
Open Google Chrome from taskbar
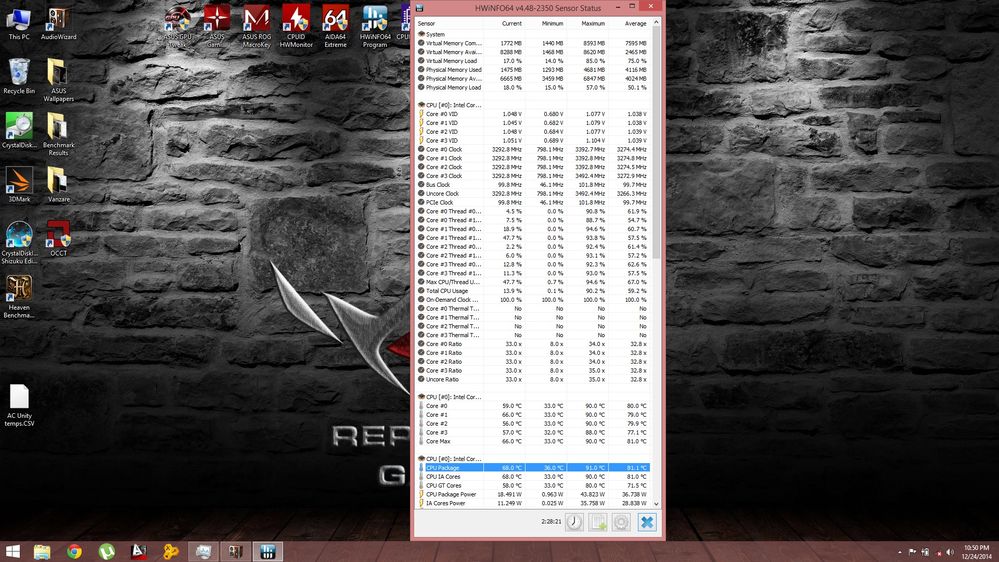tap(75, 552)
